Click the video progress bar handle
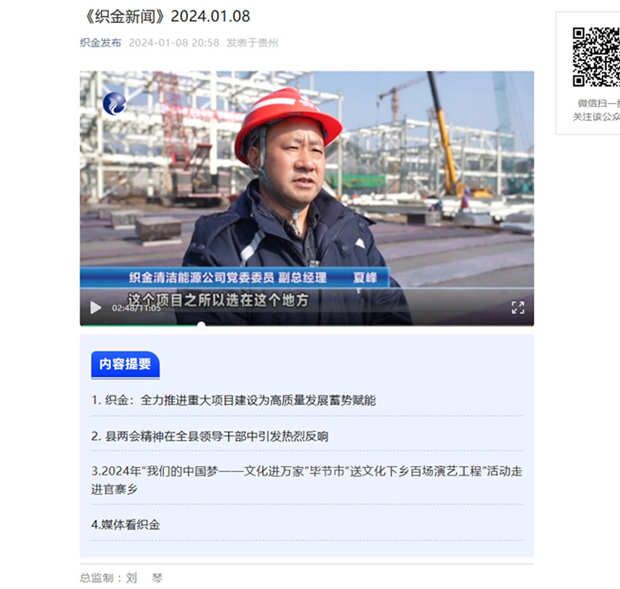 [x=201, y=325]
